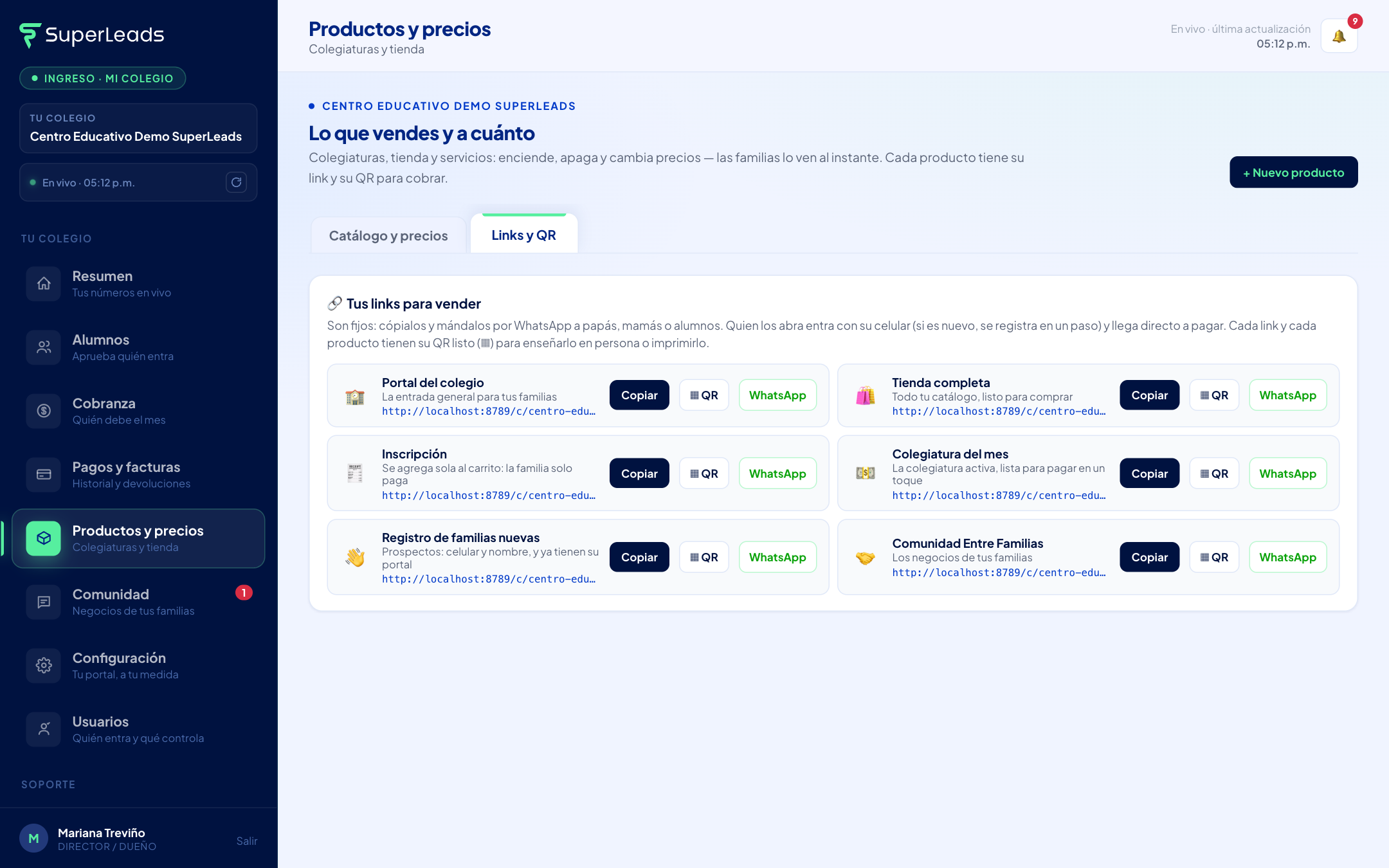
Task: Open the notifications bell
Action: click(1339, 36)
